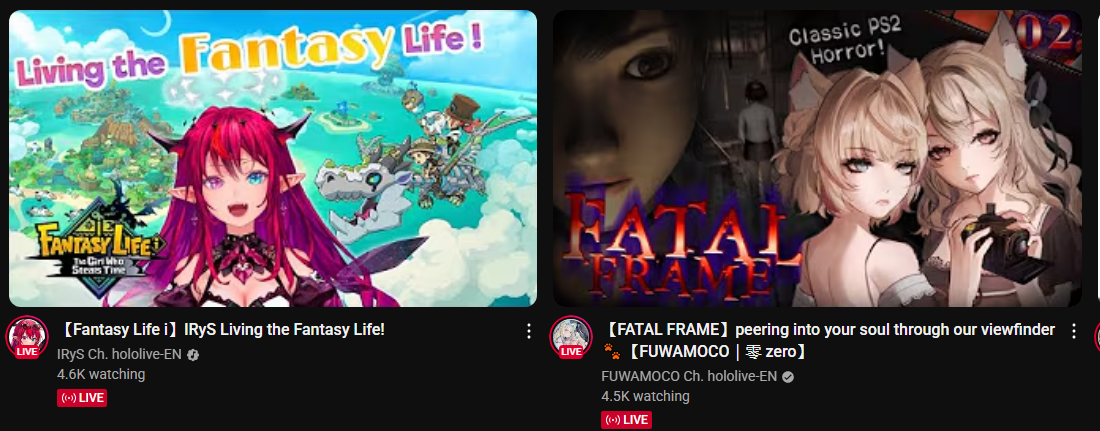
Task: Click the '4.6K watching' text
Action: [x=101, y=374]
